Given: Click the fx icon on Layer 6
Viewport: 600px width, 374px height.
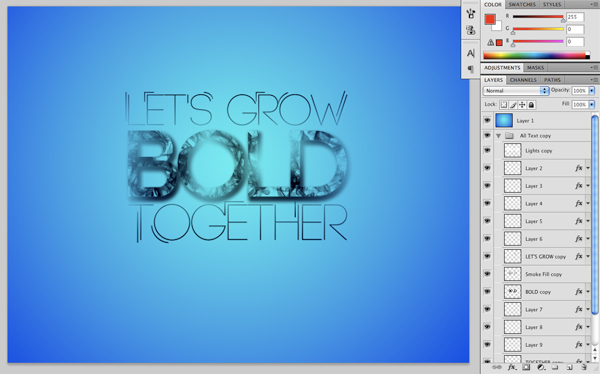Looking at the screenshot, I should point(579,238).
